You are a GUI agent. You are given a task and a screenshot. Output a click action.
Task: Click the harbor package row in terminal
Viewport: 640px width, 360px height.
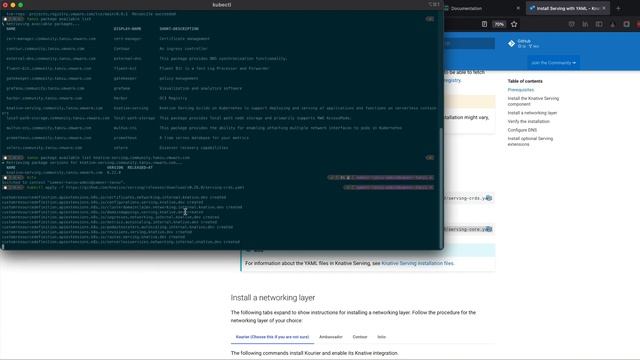97,98
